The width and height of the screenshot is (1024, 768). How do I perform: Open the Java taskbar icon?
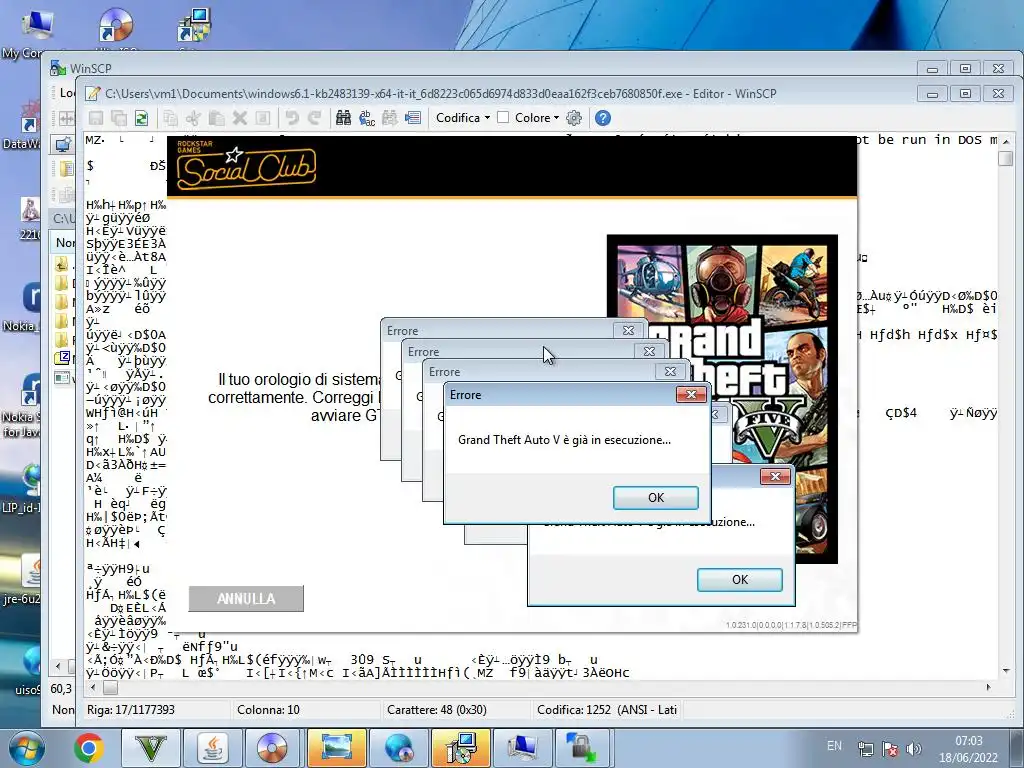pyautogui.click(x=213, y=748)
